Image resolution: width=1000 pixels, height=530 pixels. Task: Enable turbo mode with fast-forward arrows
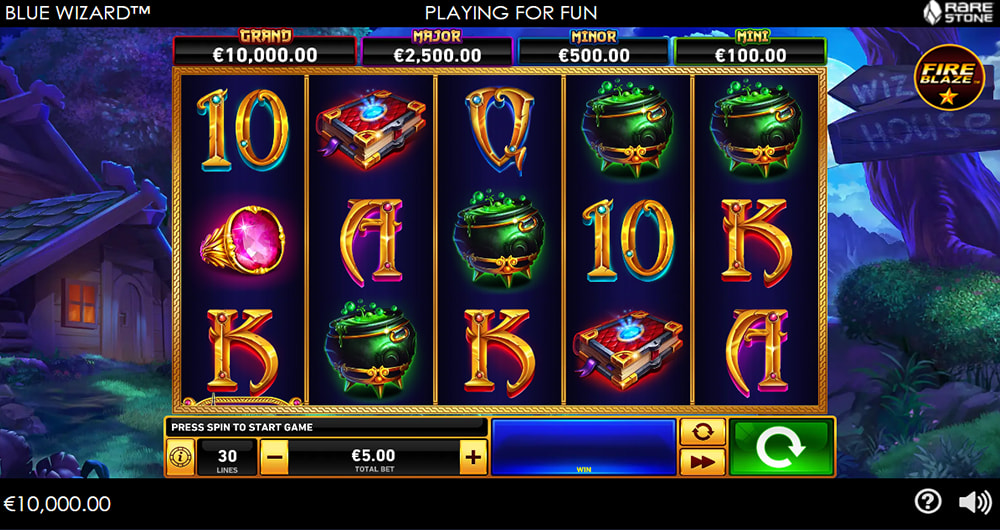[702, 462]
